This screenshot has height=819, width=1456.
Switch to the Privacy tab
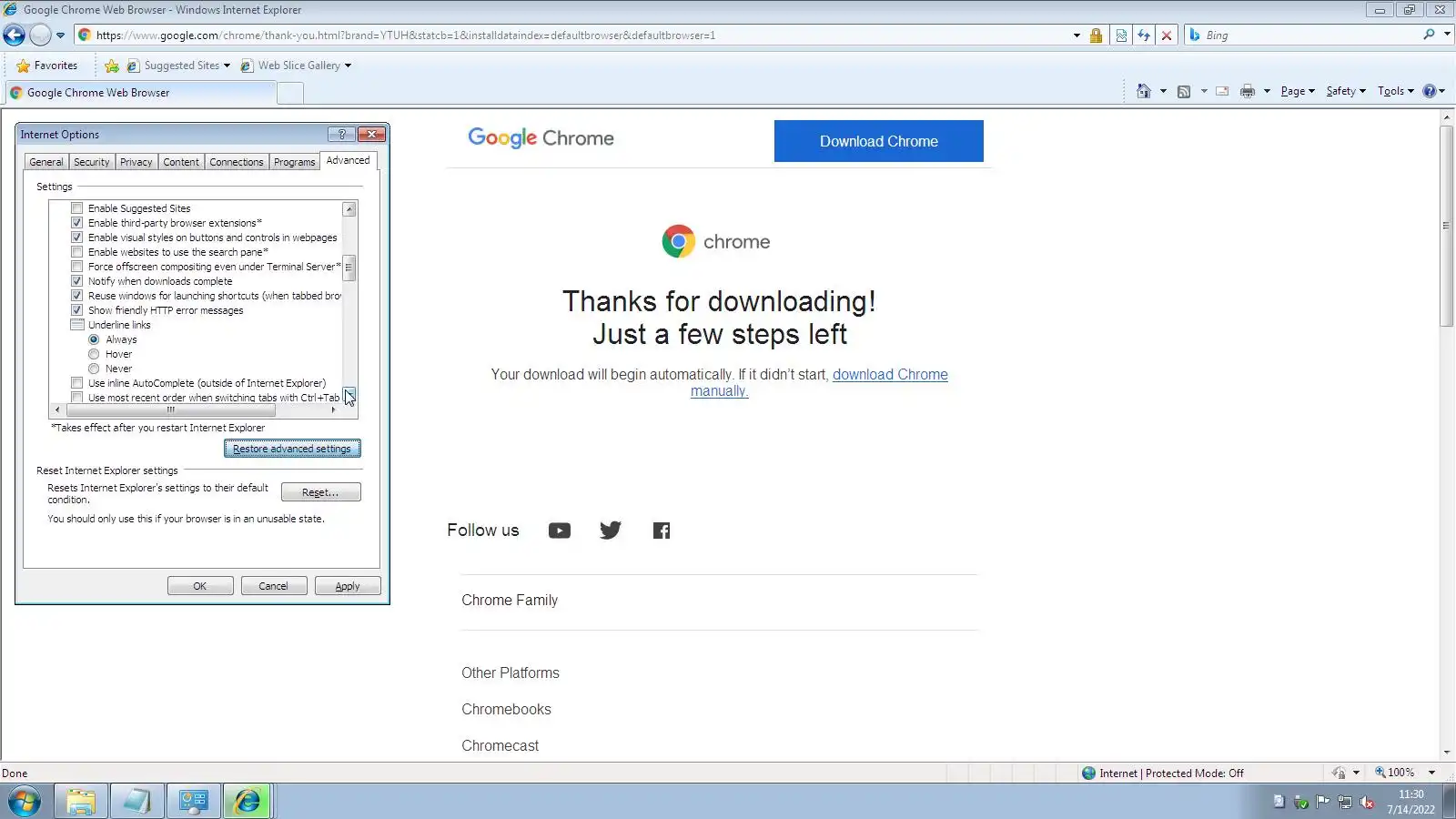(136, 162)
